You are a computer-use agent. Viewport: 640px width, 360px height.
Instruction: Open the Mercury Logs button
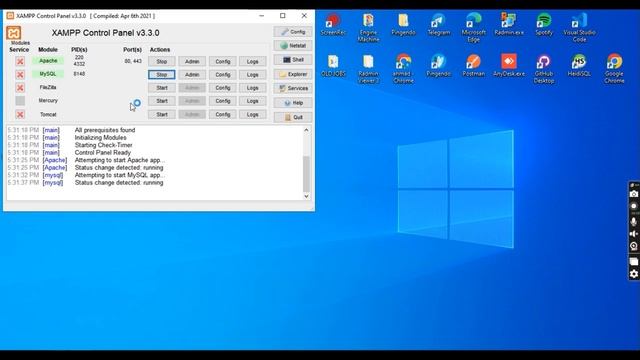[253, 101]
